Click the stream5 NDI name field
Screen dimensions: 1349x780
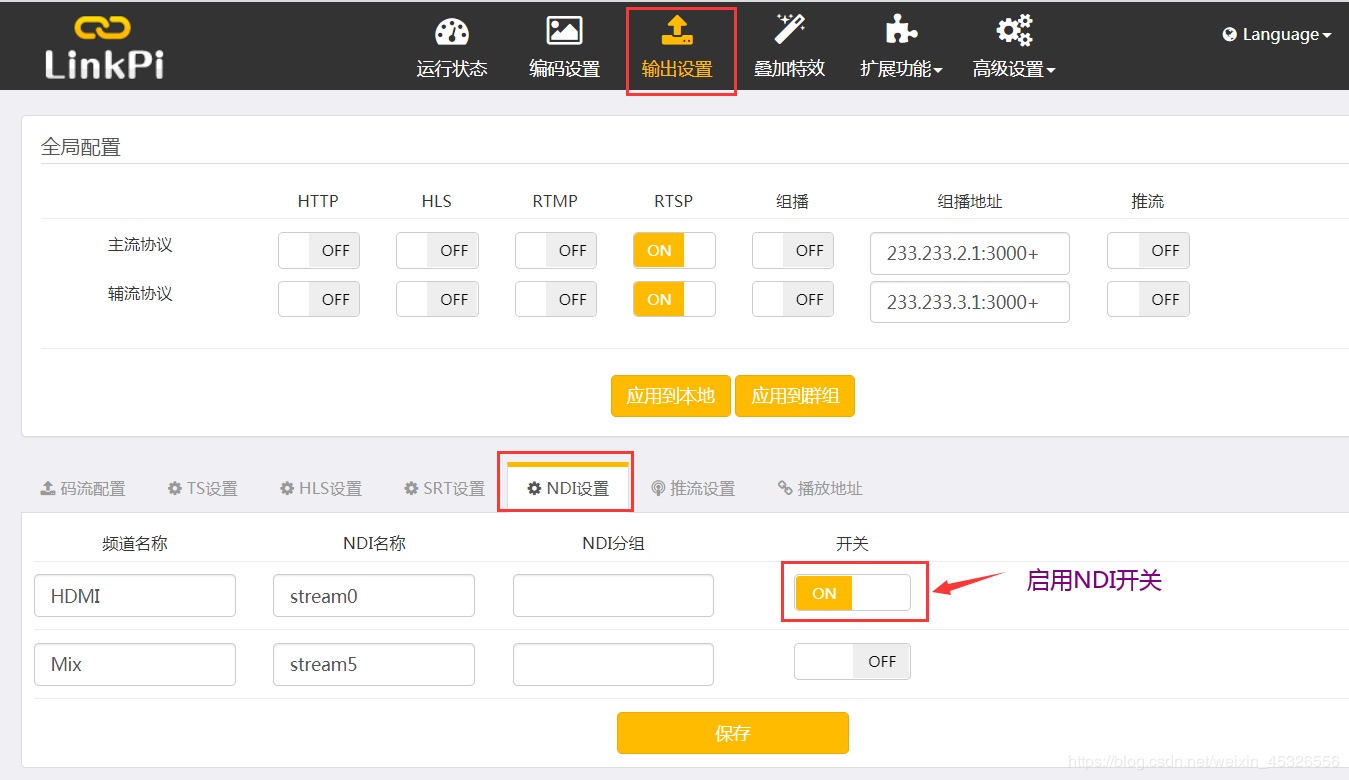374,664
